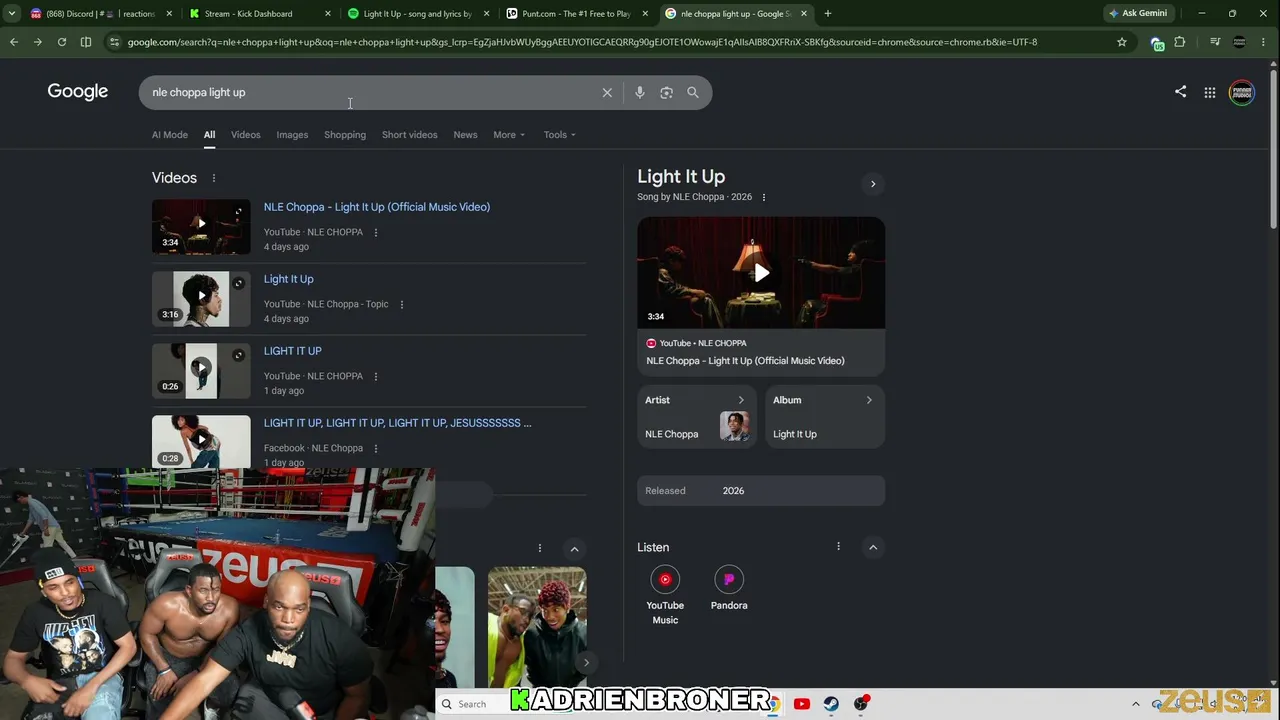Select the Images search tab
The image size is (1280, 720).
coord(292,135)
